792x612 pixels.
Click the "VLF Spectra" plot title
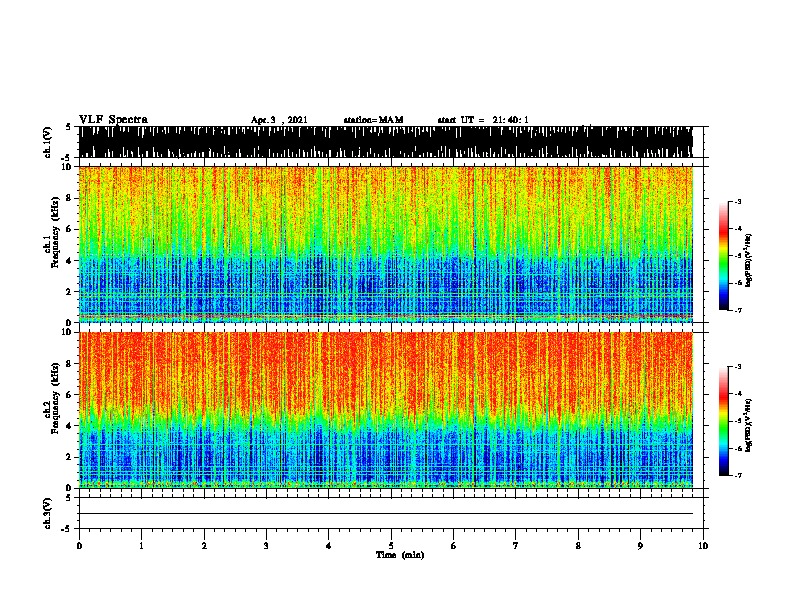pos(113,120)
